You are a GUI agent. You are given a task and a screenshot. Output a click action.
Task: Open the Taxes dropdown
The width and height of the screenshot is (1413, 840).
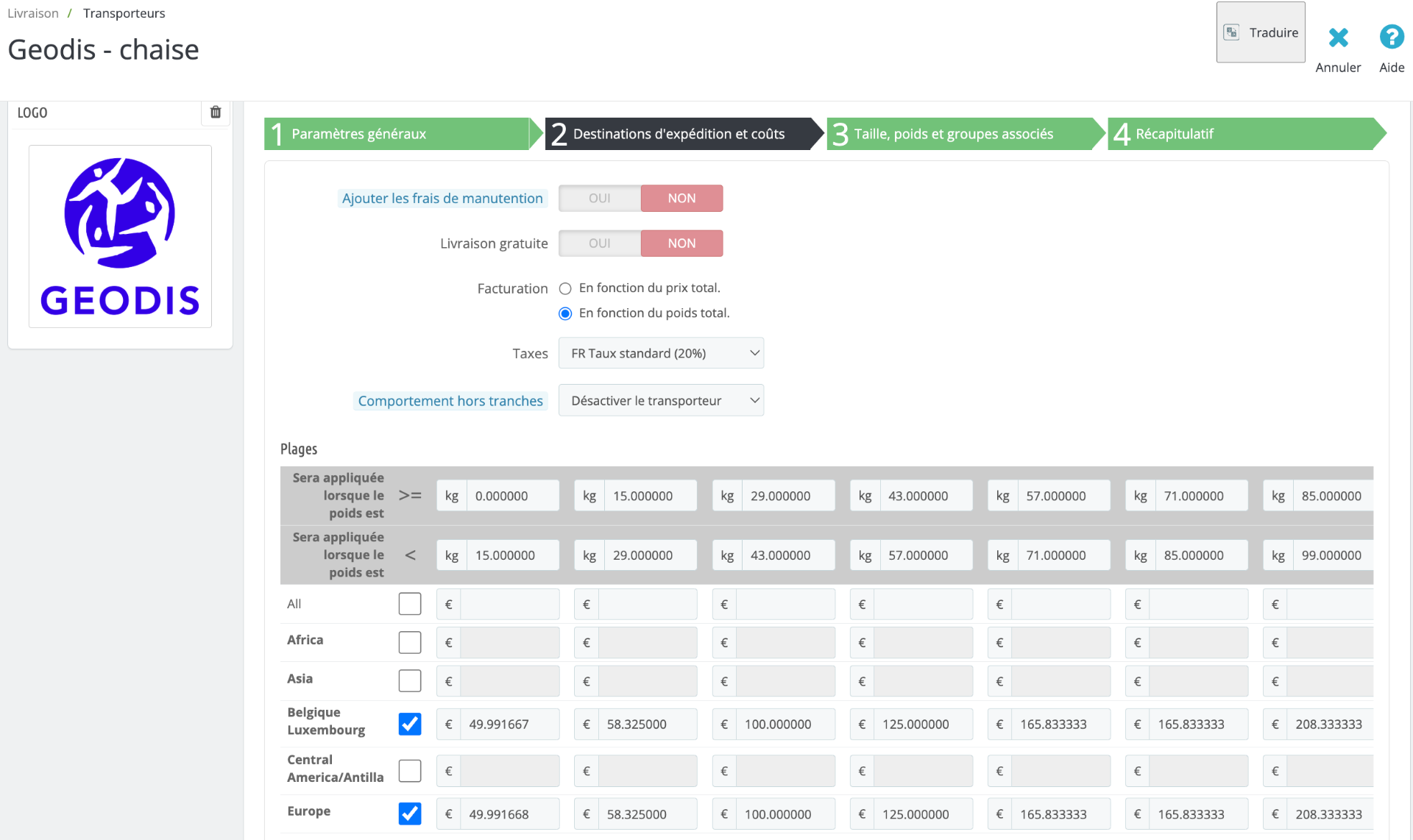(660, 353)
